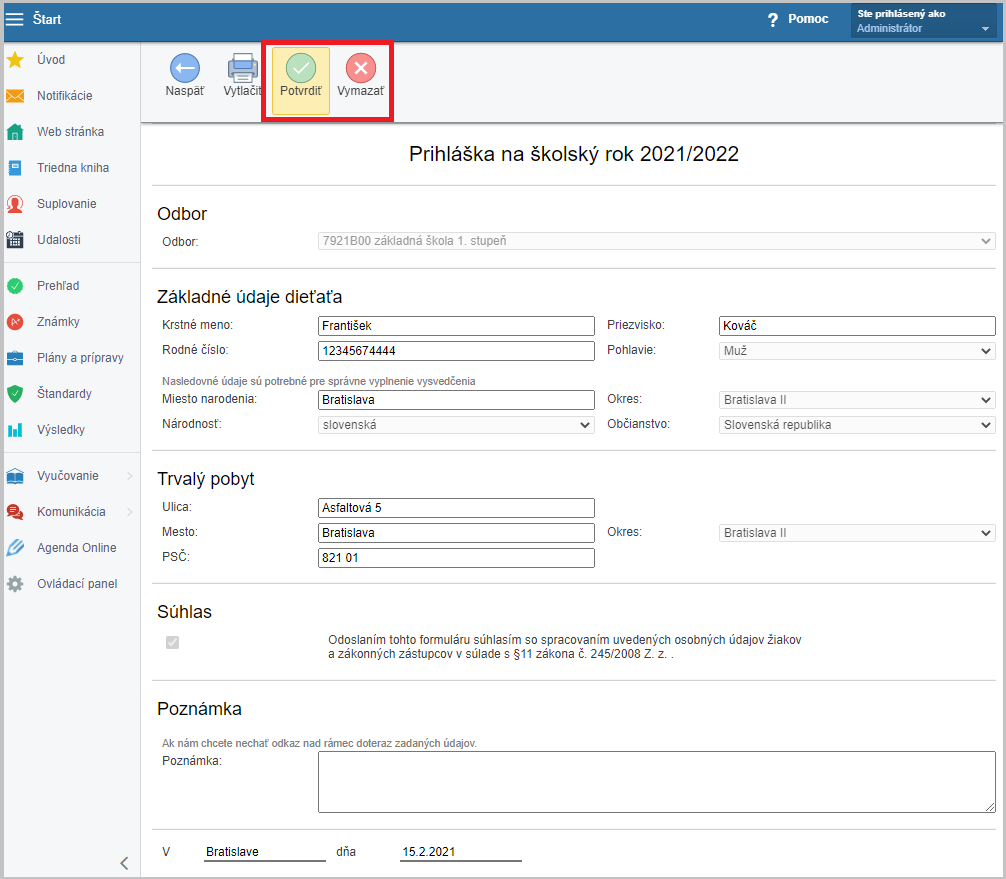Click into the Poznámka text area
Image resolution: width=1006 pixels, height=879 pixels.
(x=656, y=782)
